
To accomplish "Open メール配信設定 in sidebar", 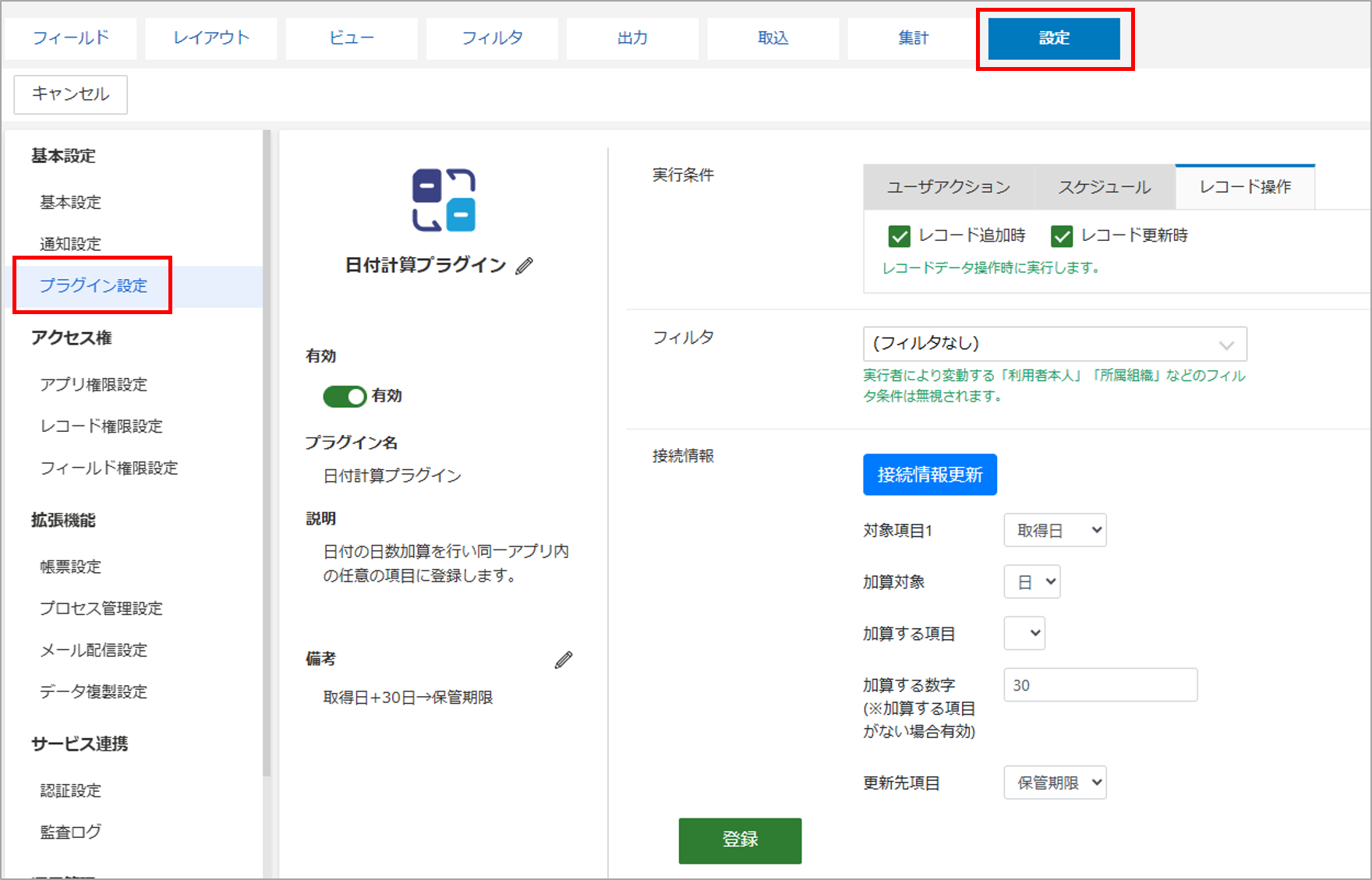I will tap(94, 650).
